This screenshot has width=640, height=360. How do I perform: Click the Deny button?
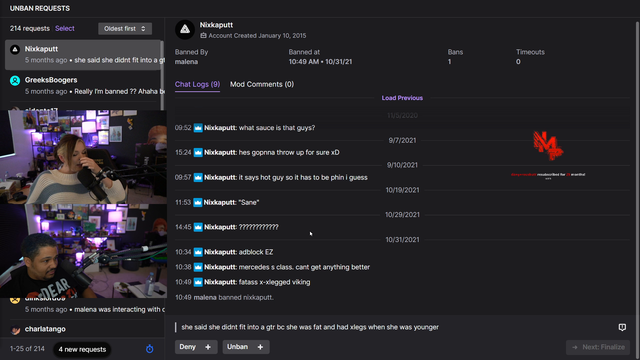(196, 347)
